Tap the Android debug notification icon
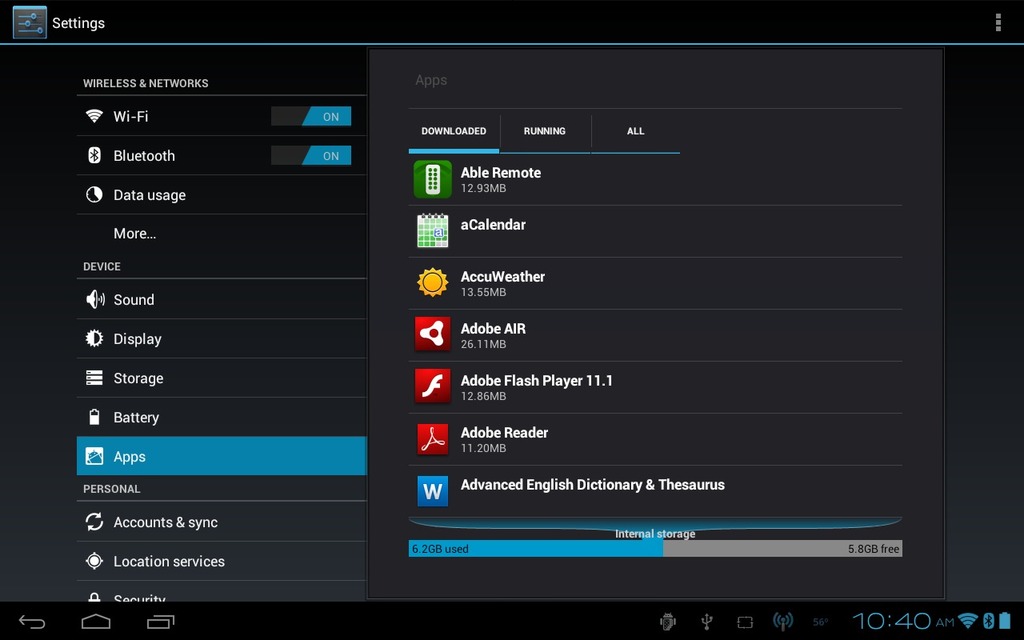Viewport: 1024px width, 640px height. coord(667,622)
